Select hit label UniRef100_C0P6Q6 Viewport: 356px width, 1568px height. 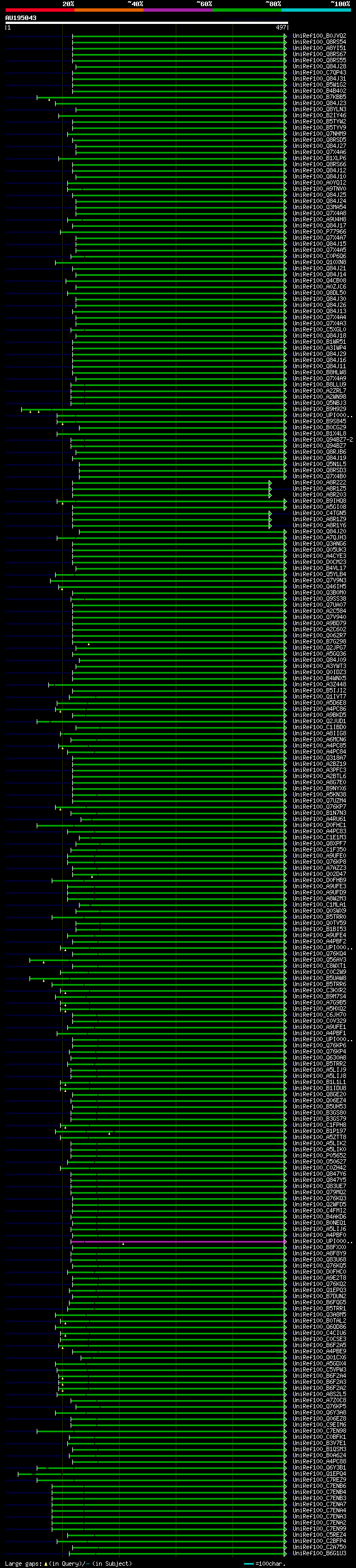point(319,256)
